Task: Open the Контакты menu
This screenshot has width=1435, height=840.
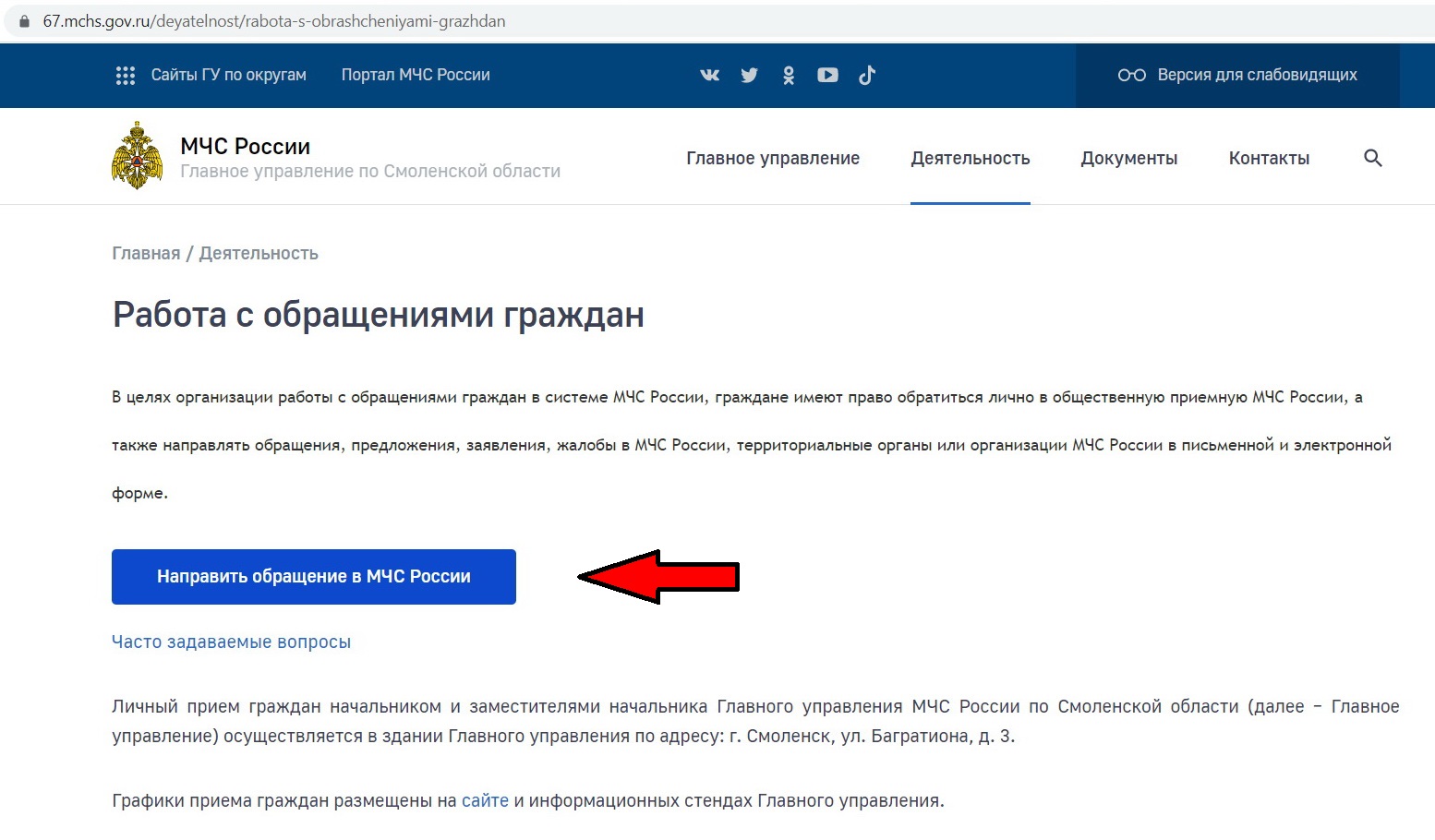Action: [x=1269, y=158]
